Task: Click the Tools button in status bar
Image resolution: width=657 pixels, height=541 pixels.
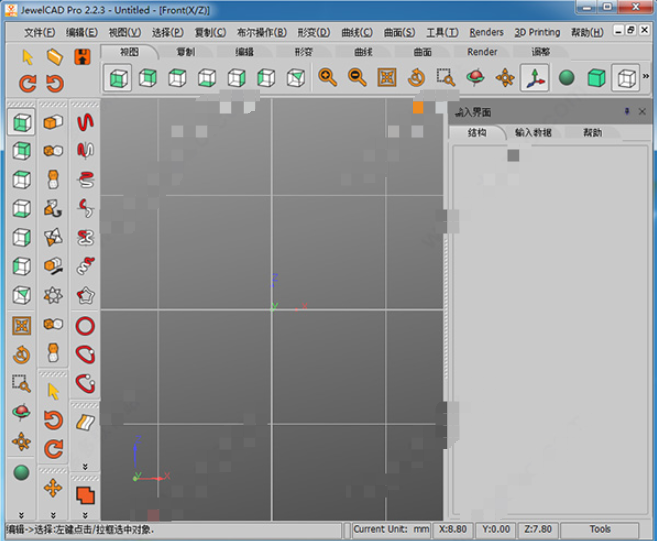Action: pos(600,529)
